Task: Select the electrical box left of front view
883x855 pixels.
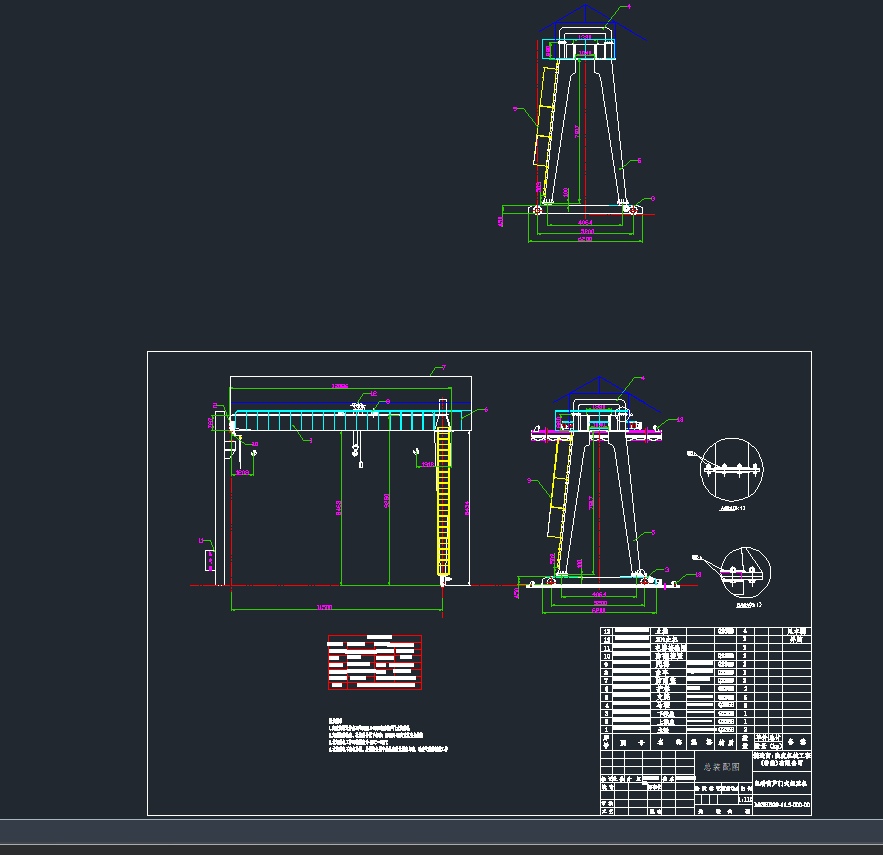Action: coord(210,559)
